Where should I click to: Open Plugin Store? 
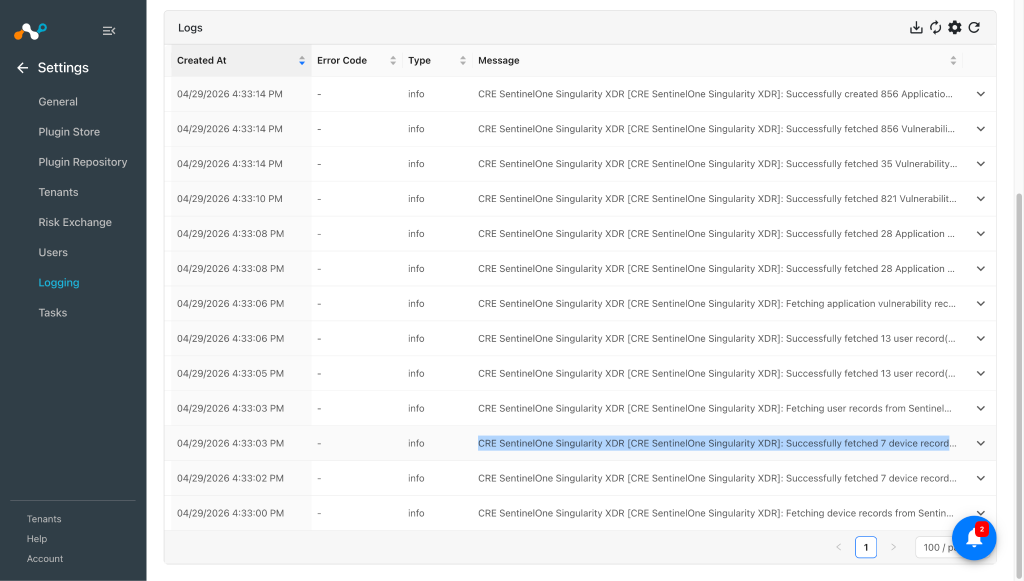69,132
